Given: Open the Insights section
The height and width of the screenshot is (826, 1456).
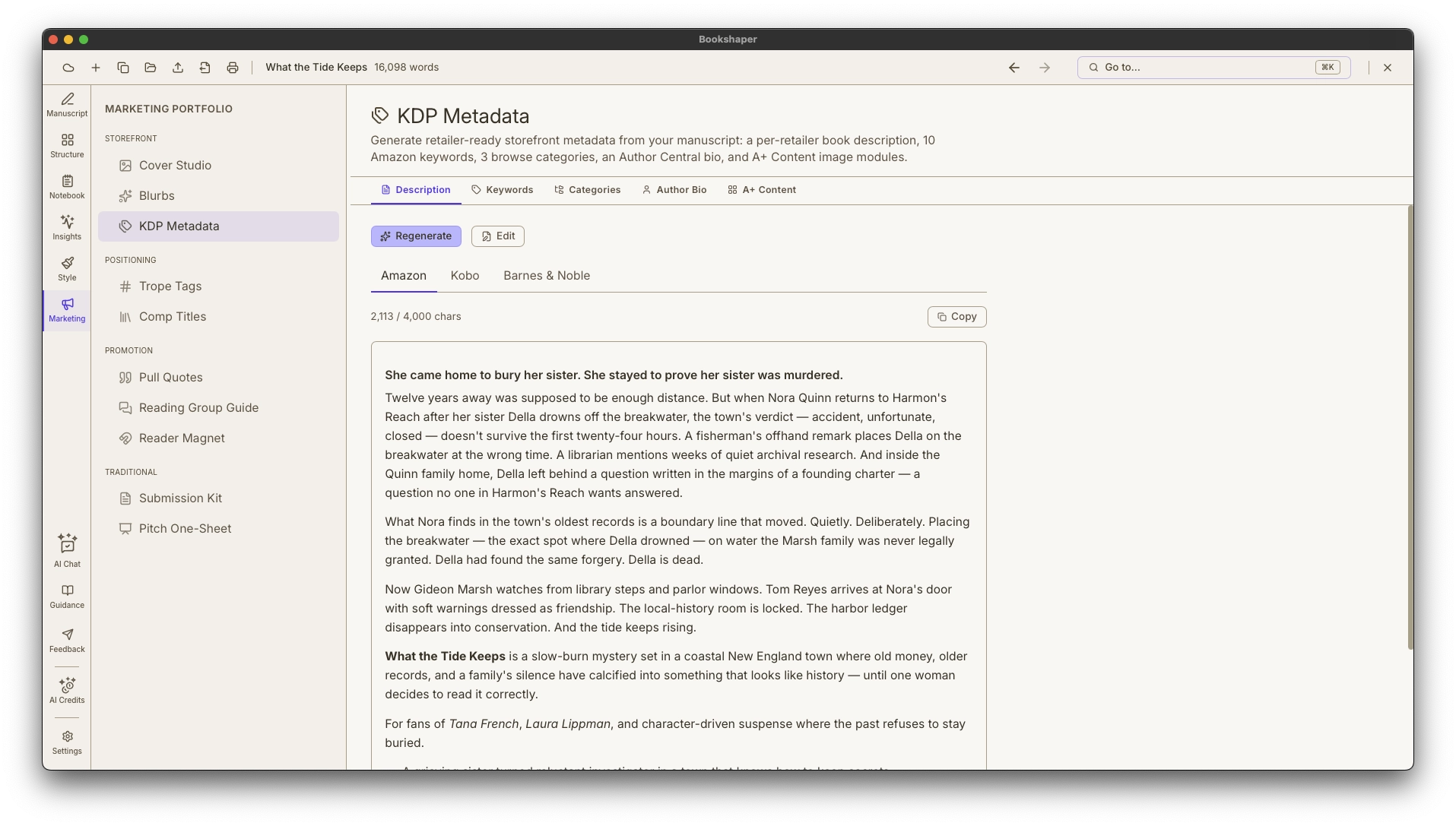Looking at the screenshot, I should point(67,228).
